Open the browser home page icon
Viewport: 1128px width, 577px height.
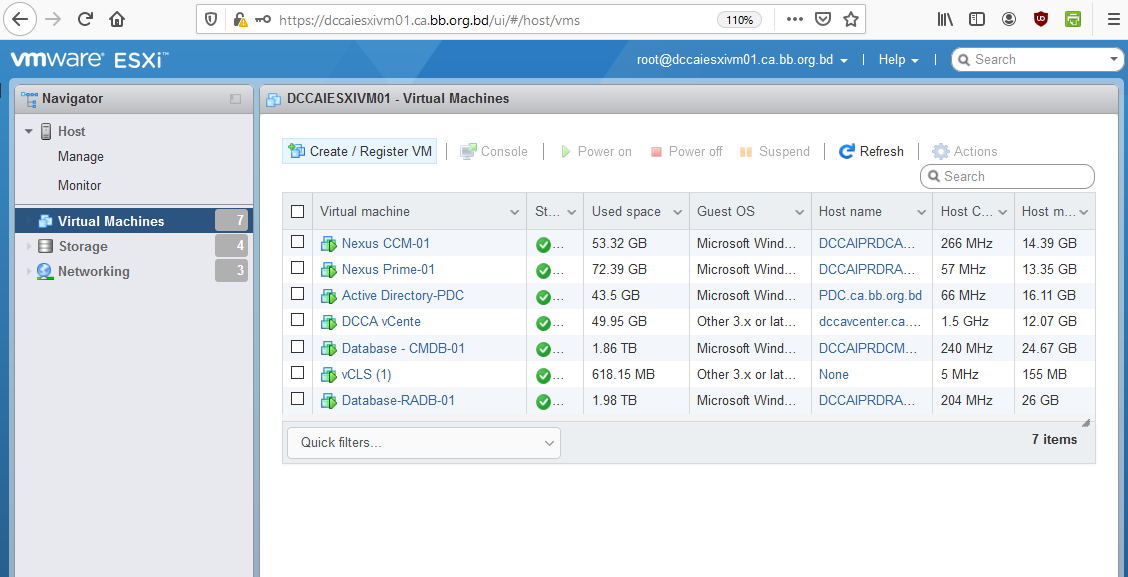click(117, 19)
